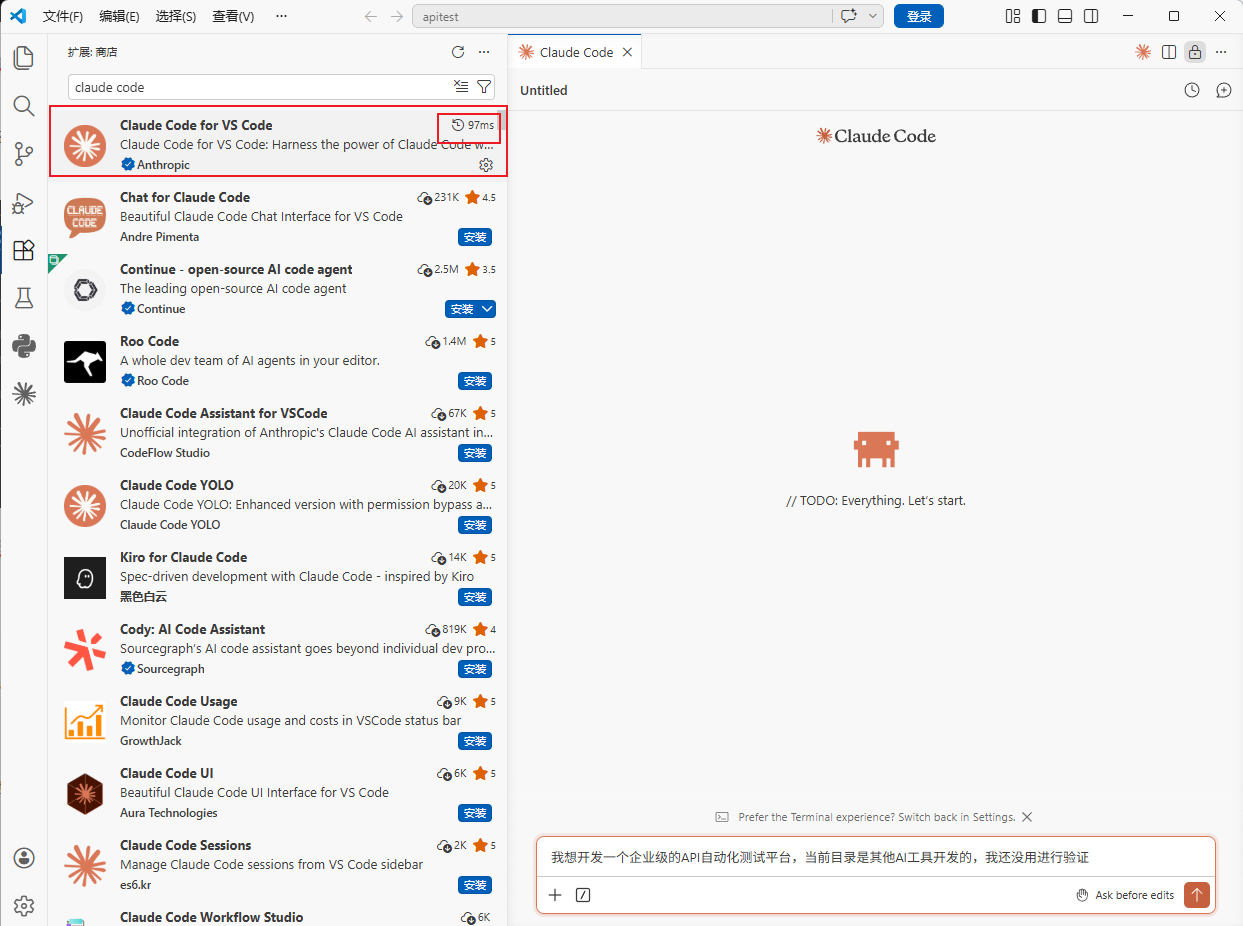Select the Extensions view icon
Viewport: 1243px width, 926px height.
click(24, 250)
